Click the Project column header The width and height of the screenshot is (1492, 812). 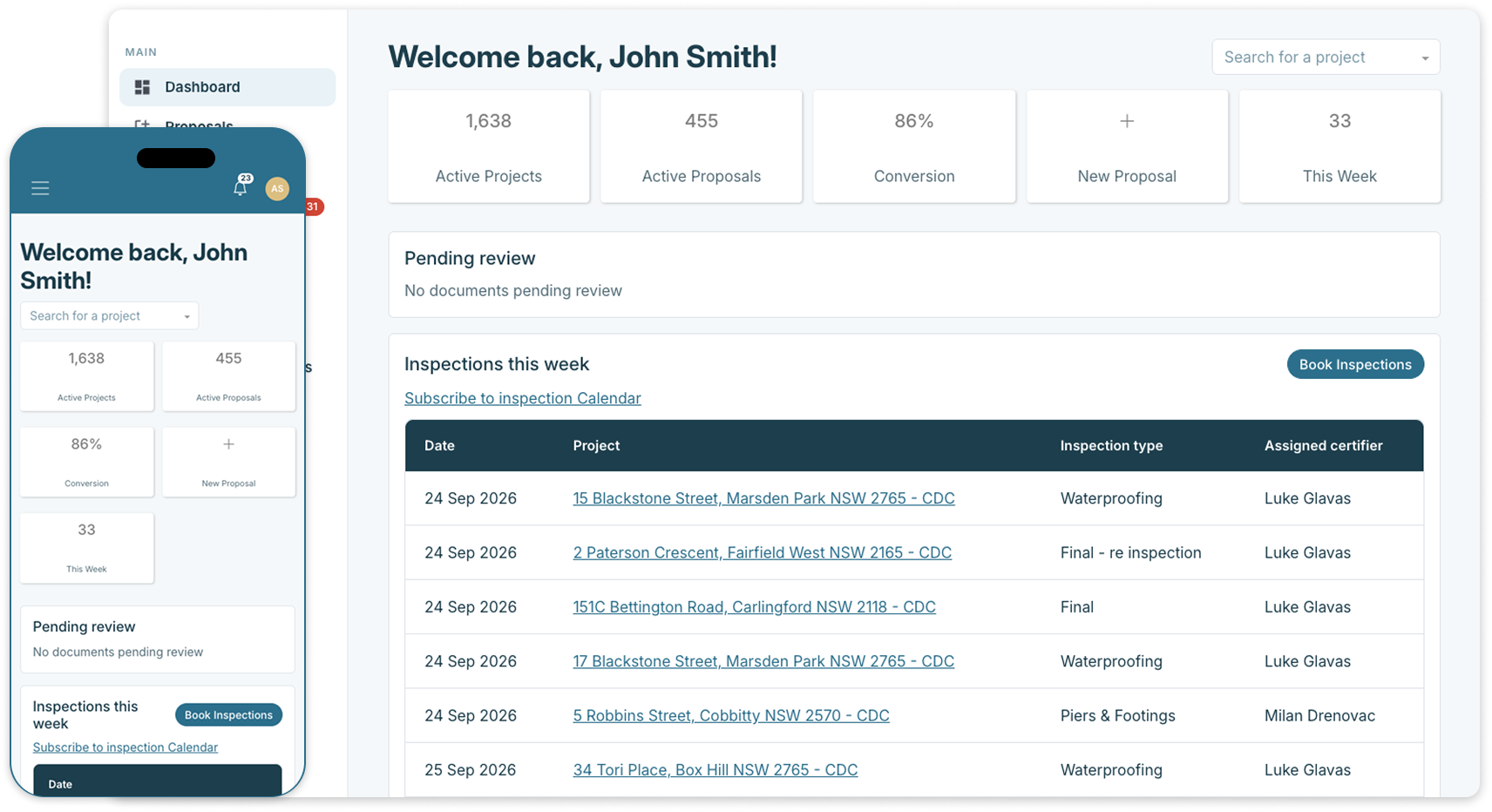[x=596, y=445]
